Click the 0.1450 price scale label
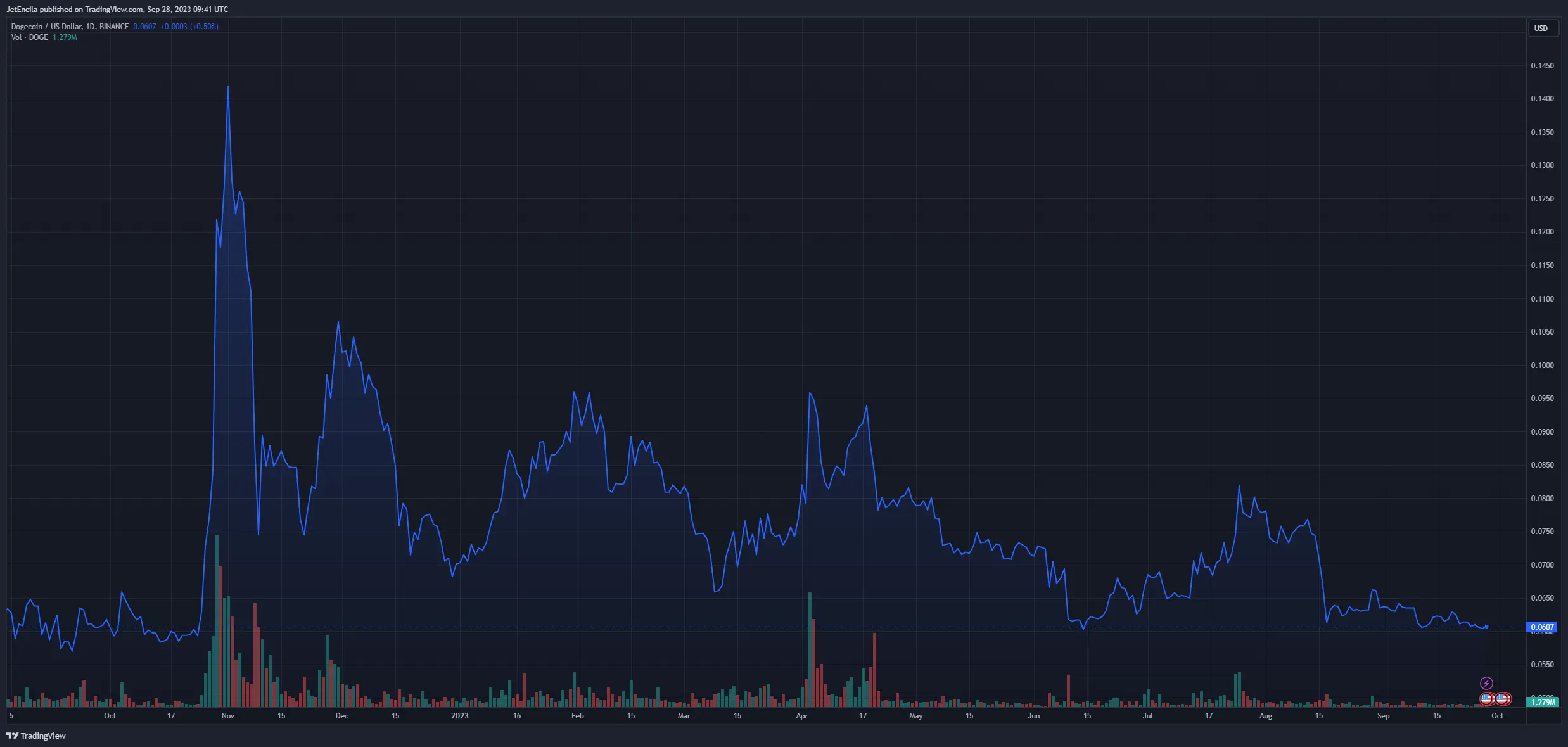The height and width of the screenshot is (747, 1568). click(x=1542, y=66)
